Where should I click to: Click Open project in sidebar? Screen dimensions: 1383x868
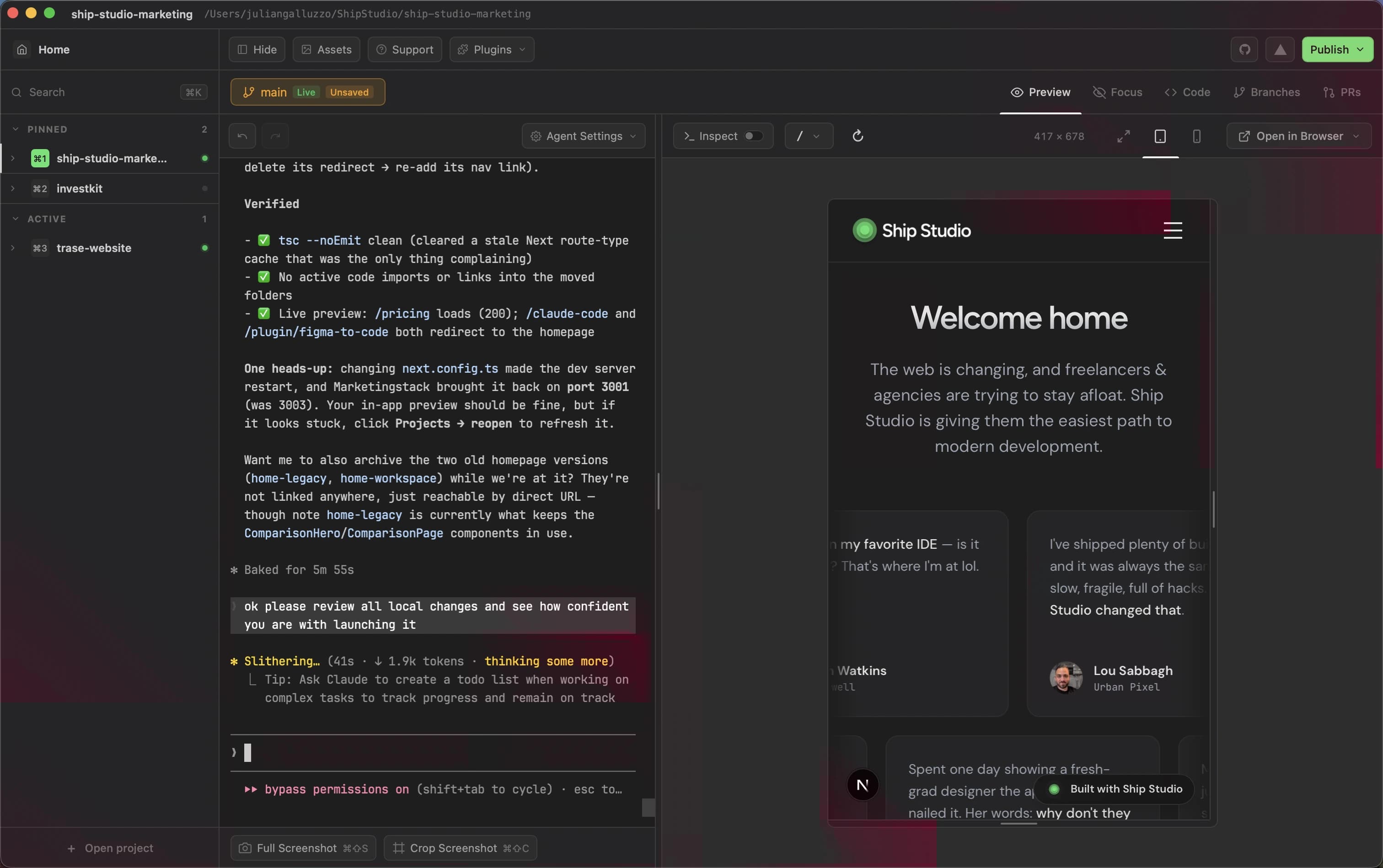[x=110, y=848]
